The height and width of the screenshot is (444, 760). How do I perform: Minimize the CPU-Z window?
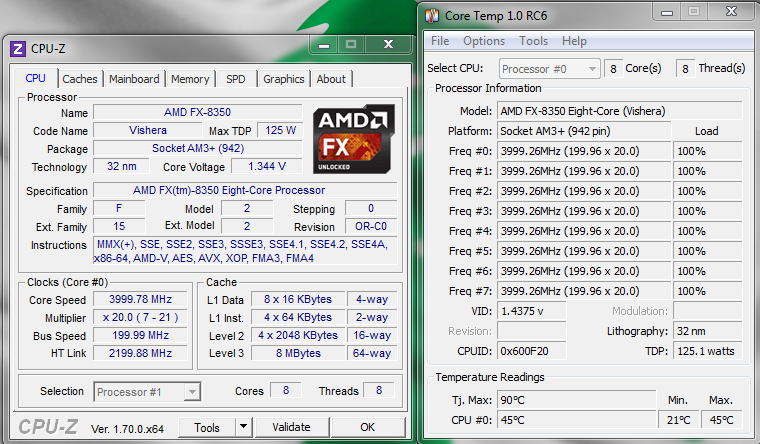(x=324, y=45)
